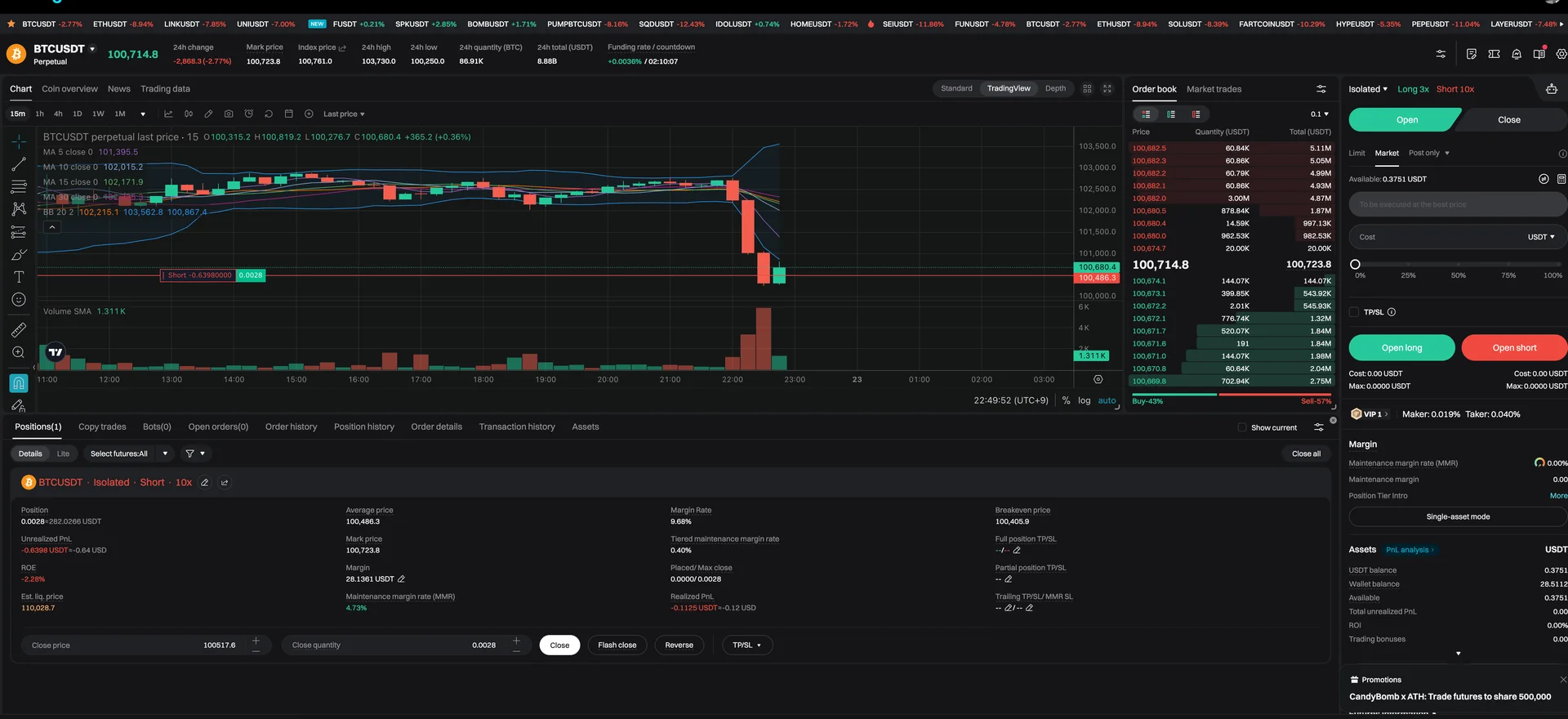
Task: Switch to the Market trades tab
Action: click(x=1214, y=89)
